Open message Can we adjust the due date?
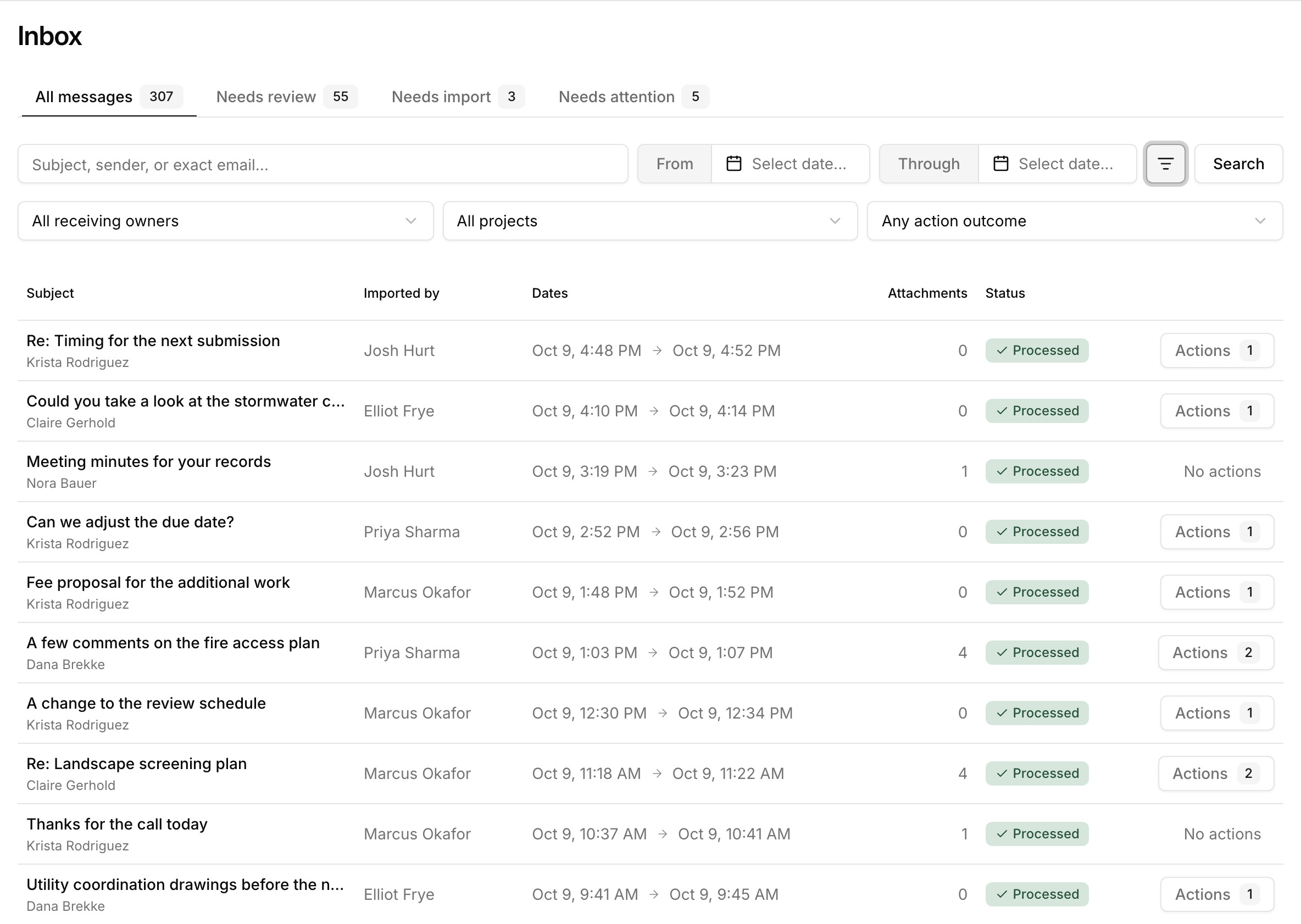The image size is (1301, 924). point(130,522)
